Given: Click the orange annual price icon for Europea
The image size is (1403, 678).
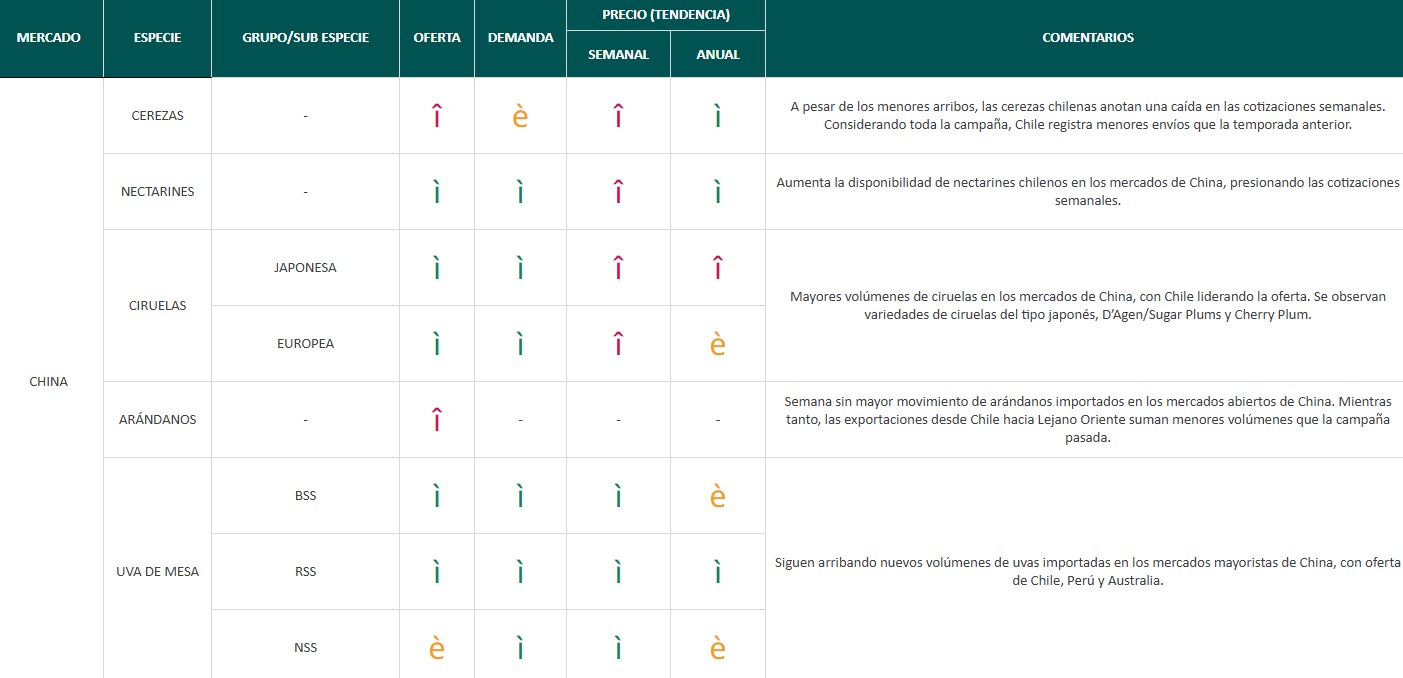Looking at the screenshot, I should pos(718,344).
